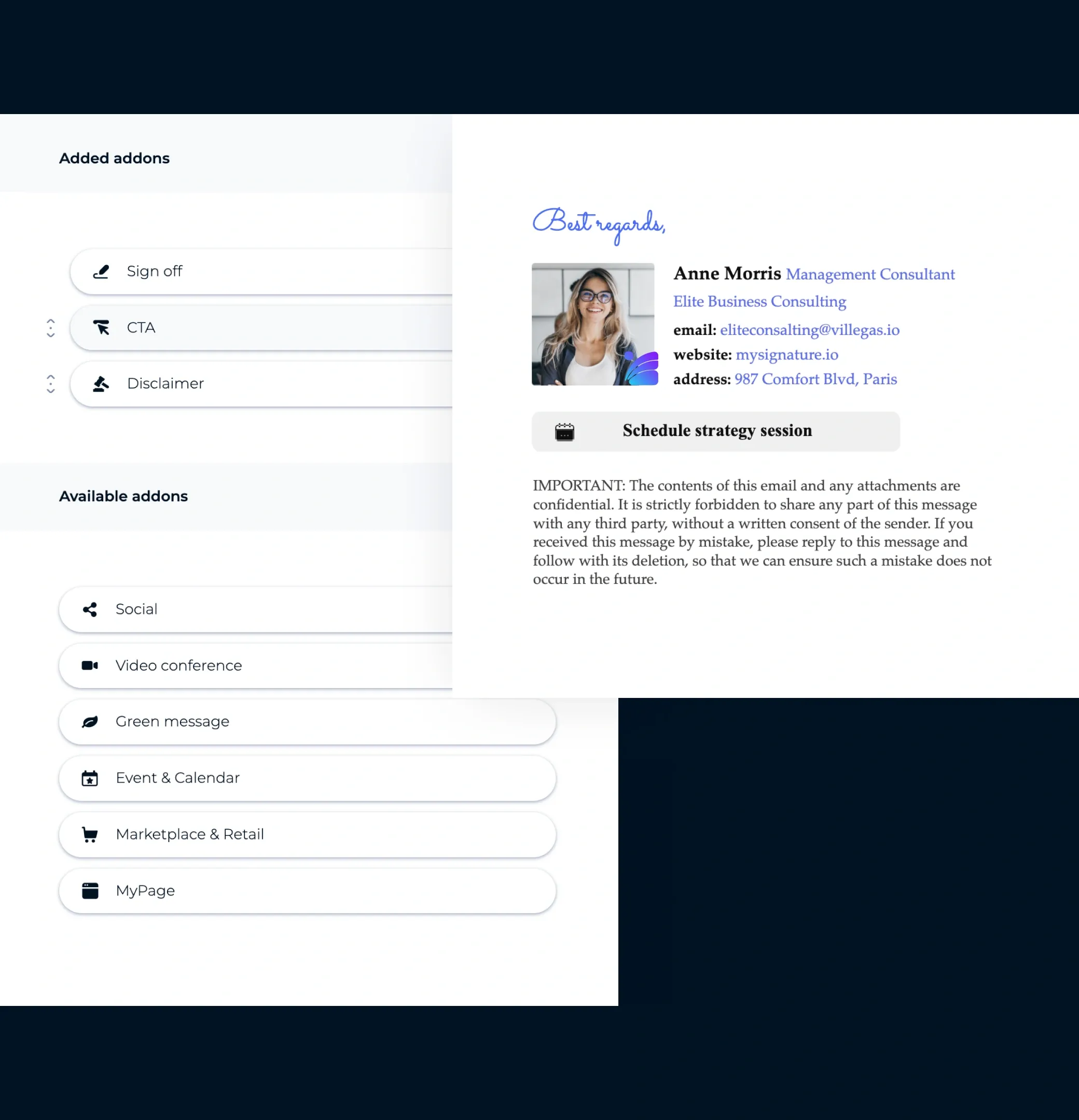Viewport: 1079px width, 1120px height.
Task: Open the Marketplace & Retail addon
Action: pyautogui.click(x=309, y=834)
